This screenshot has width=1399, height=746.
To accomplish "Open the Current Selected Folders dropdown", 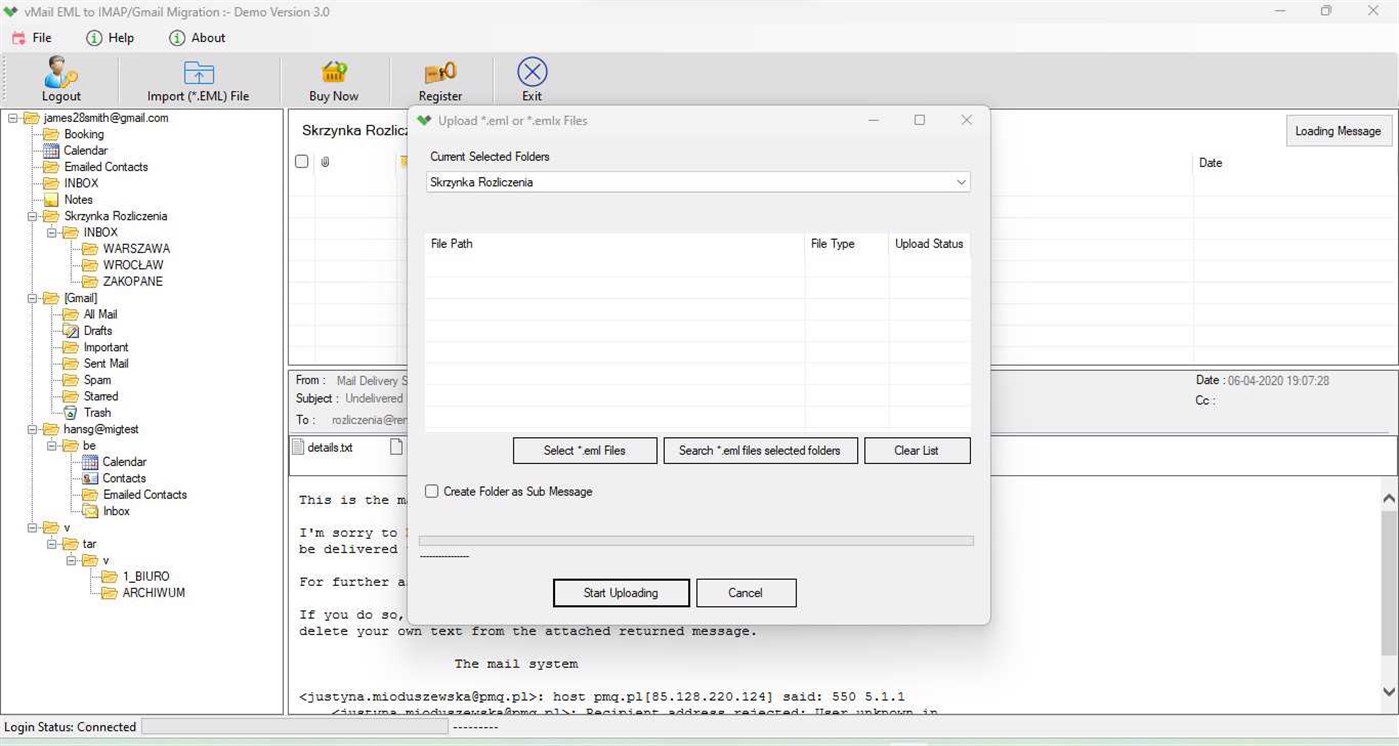I will (960, 182).
